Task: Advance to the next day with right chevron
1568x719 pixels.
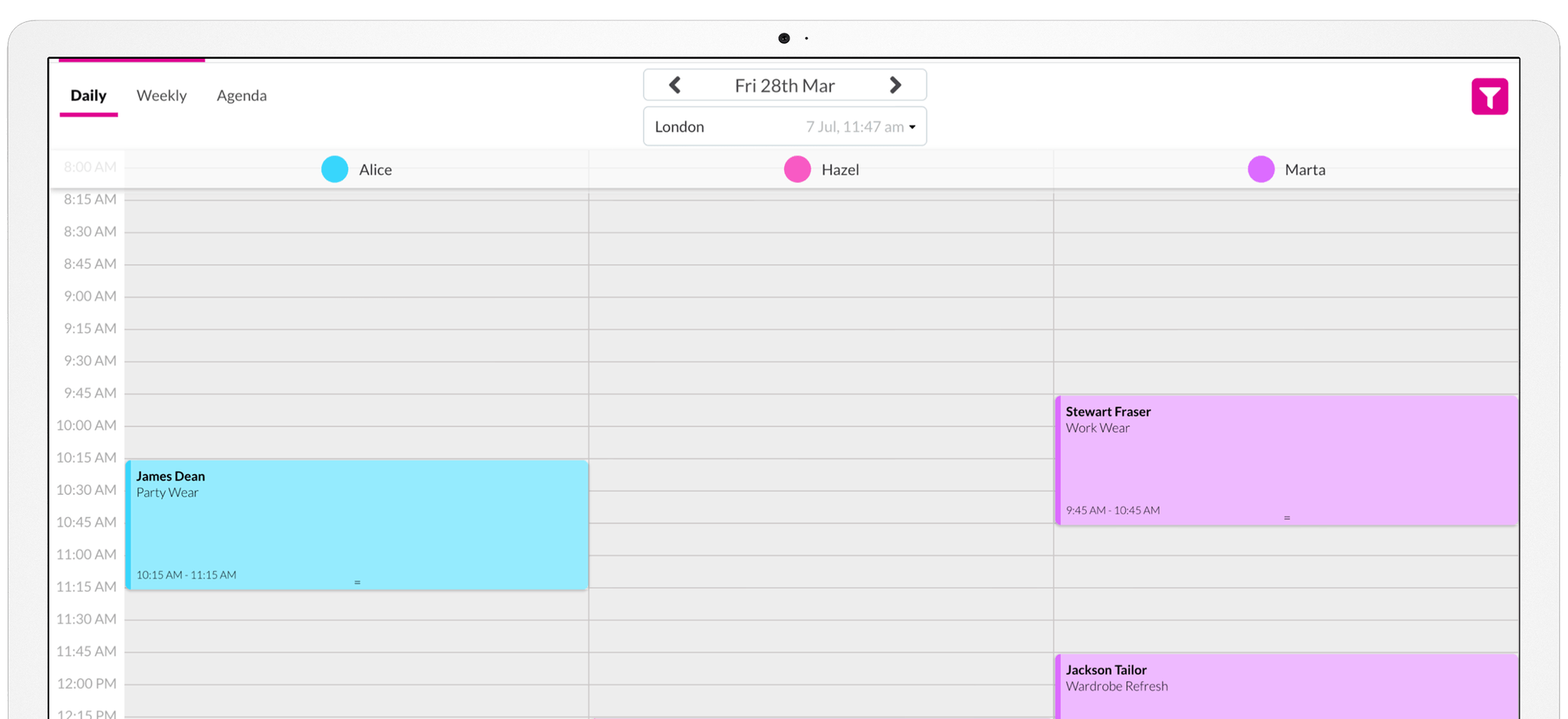Action: pos(895,85)
